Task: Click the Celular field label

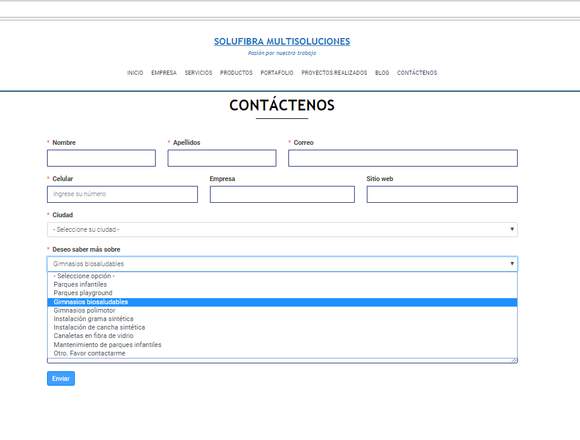Action: coord(63,179)
